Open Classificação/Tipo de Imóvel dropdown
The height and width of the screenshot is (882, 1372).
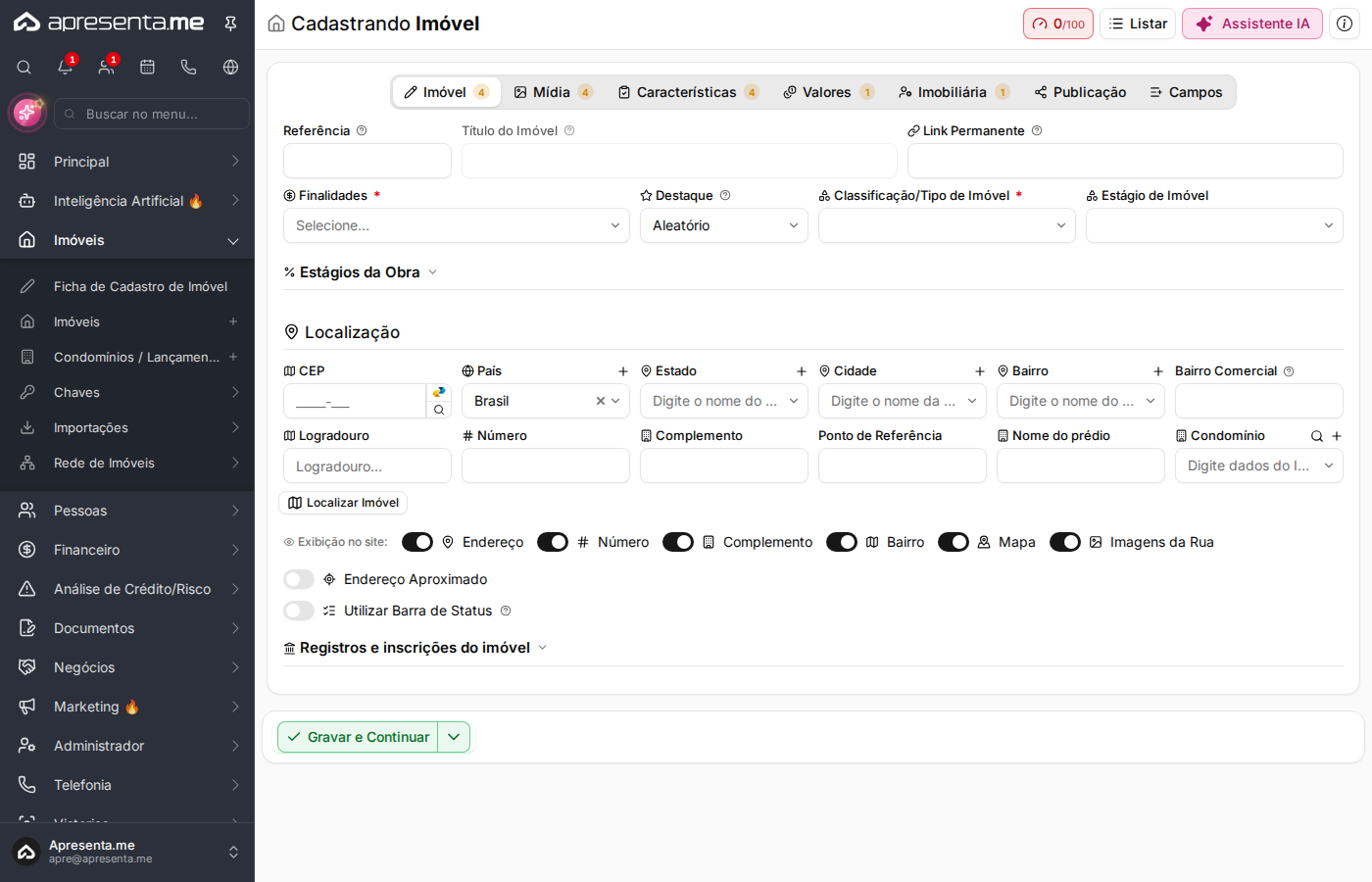click(x=947, y=225)
